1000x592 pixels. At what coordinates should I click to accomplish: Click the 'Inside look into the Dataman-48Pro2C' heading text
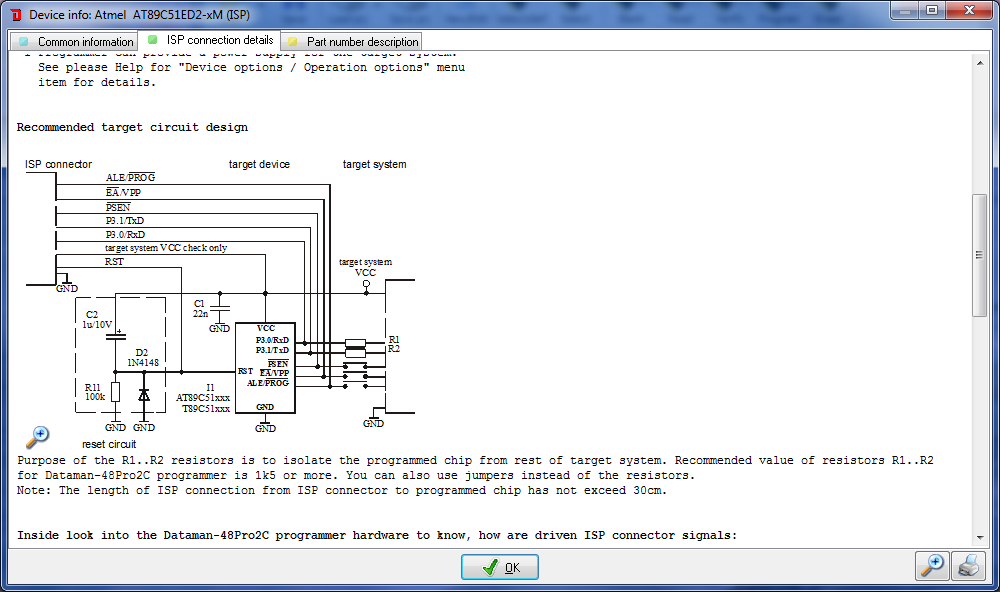click(x=376, y=536)
